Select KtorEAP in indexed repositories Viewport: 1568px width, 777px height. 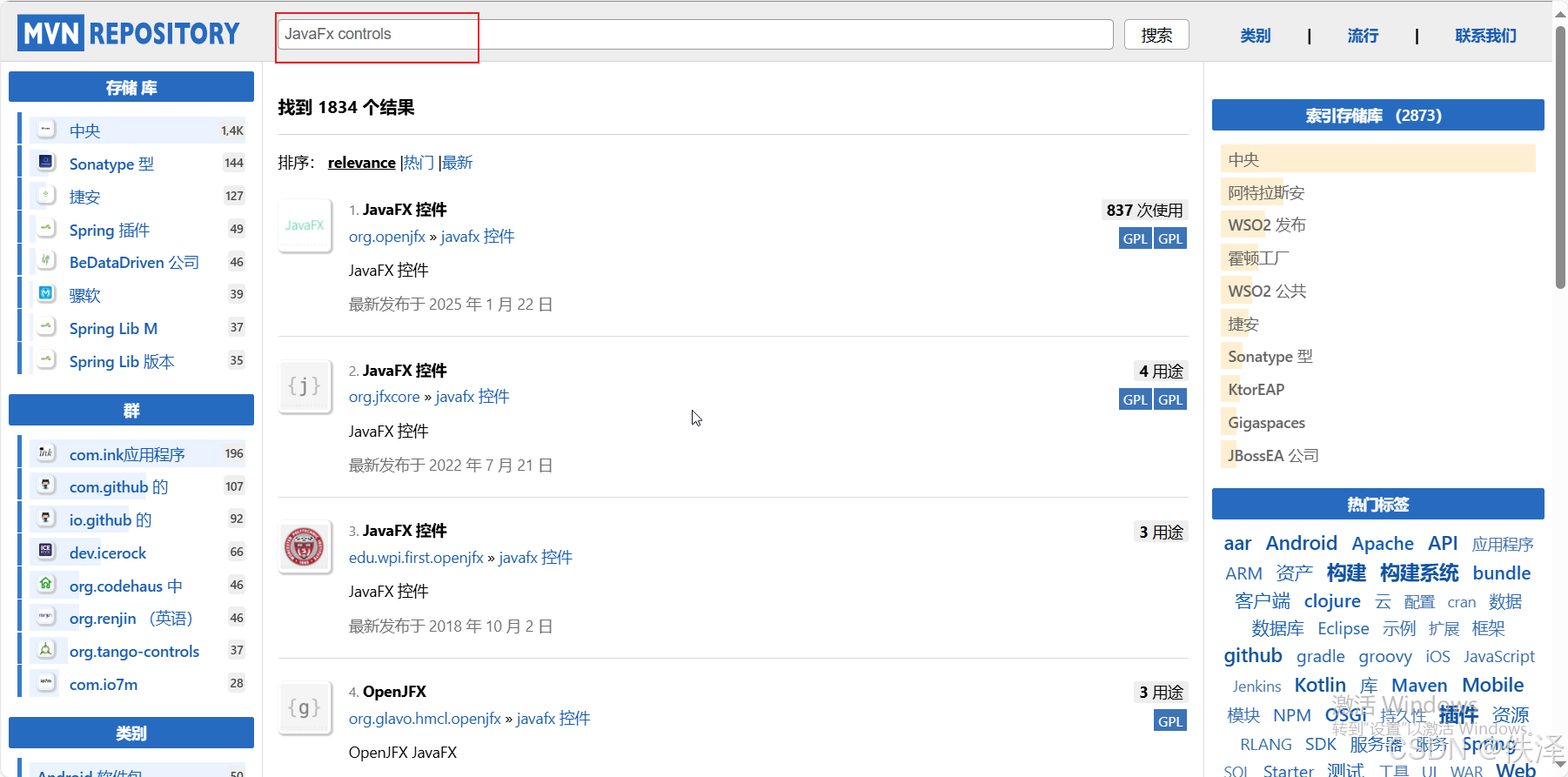(1256, 389)
